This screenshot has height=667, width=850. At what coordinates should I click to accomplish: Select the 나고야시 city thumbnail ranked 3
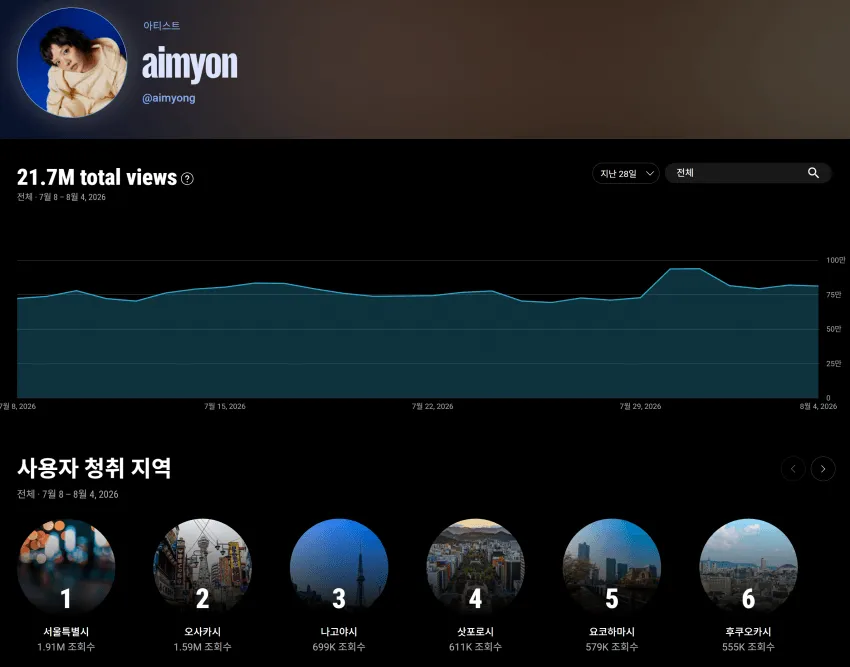pyautogui.click(x=339, y=567)
